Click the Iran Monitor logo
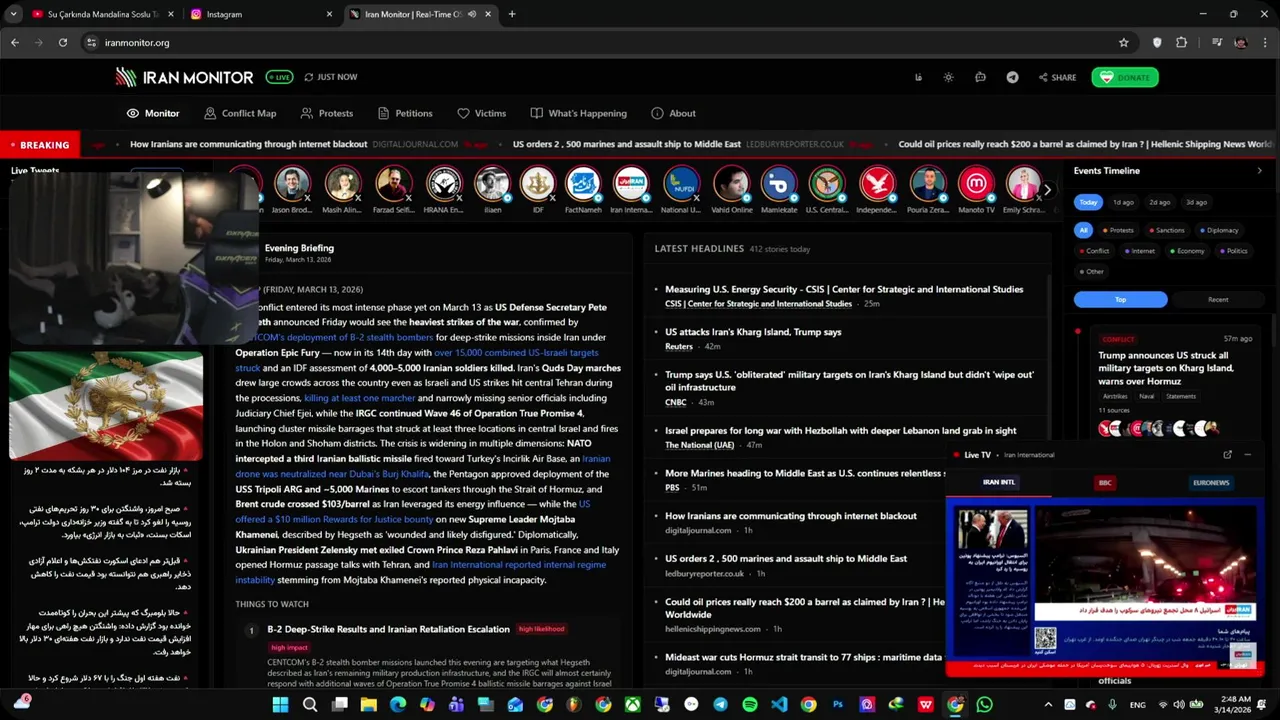 tap(184, 77)
